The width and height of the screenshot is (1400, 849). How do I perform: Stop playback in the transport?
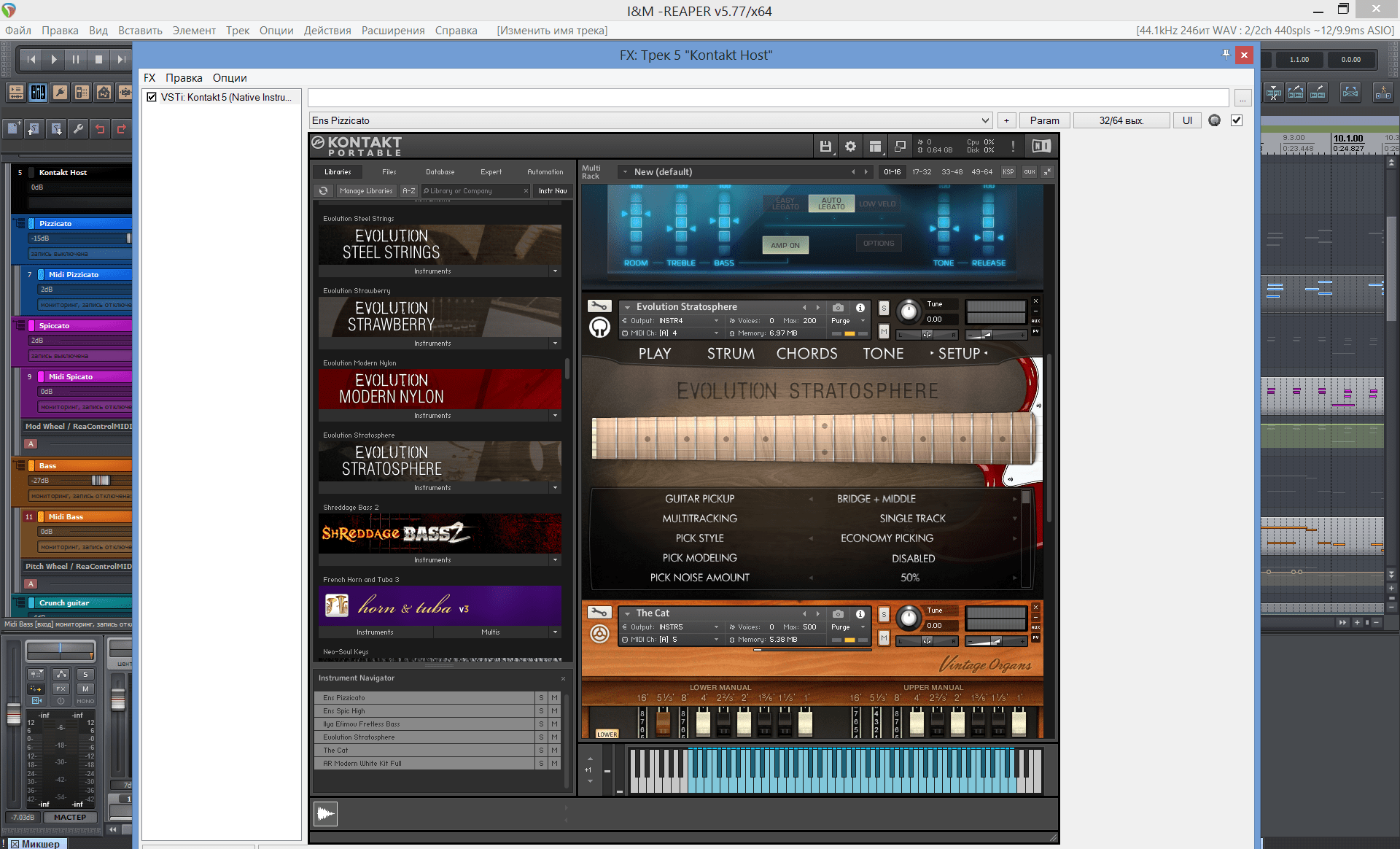tap(98, 59)
